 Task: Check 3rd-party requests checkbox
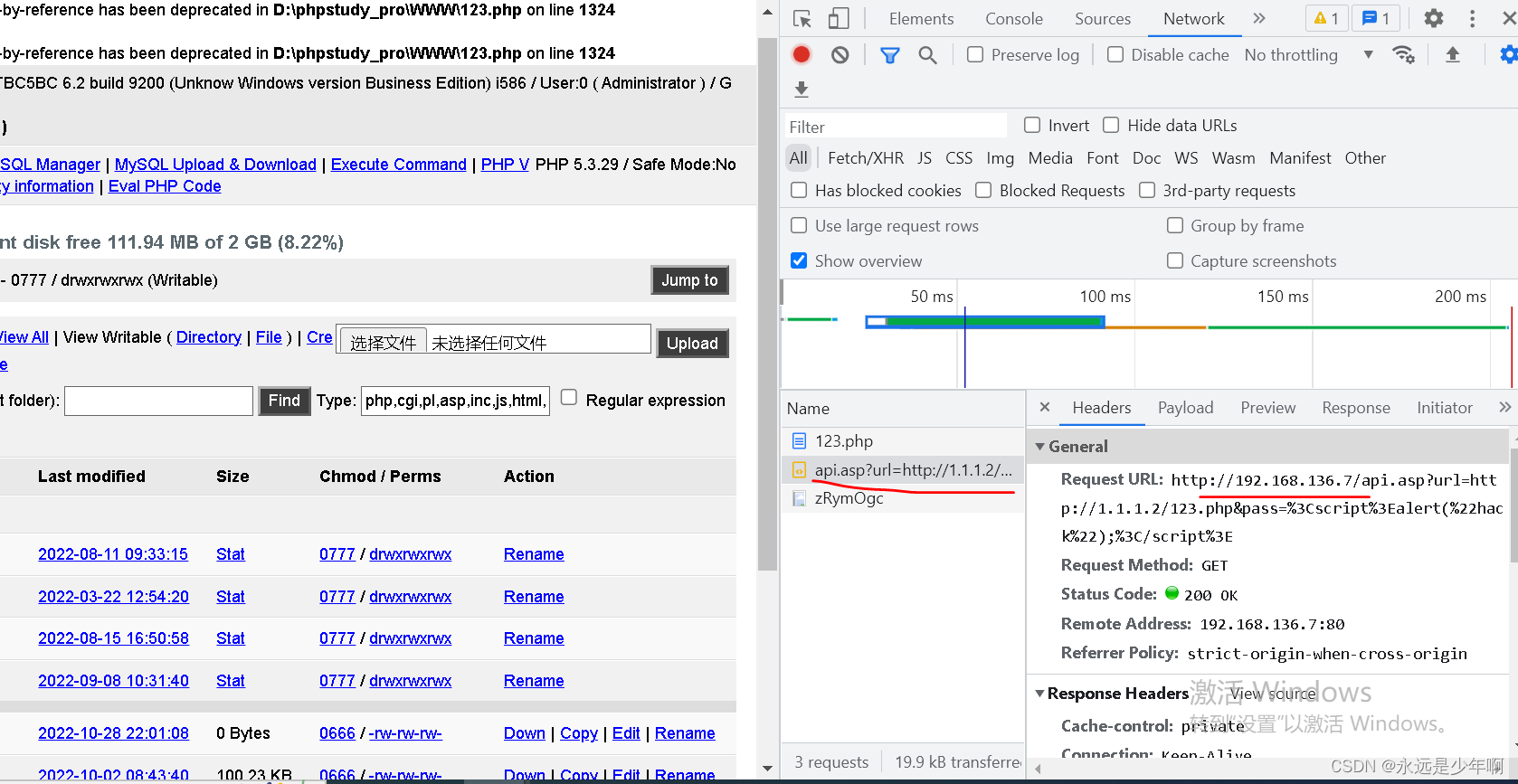click(x=1147, y=191)
